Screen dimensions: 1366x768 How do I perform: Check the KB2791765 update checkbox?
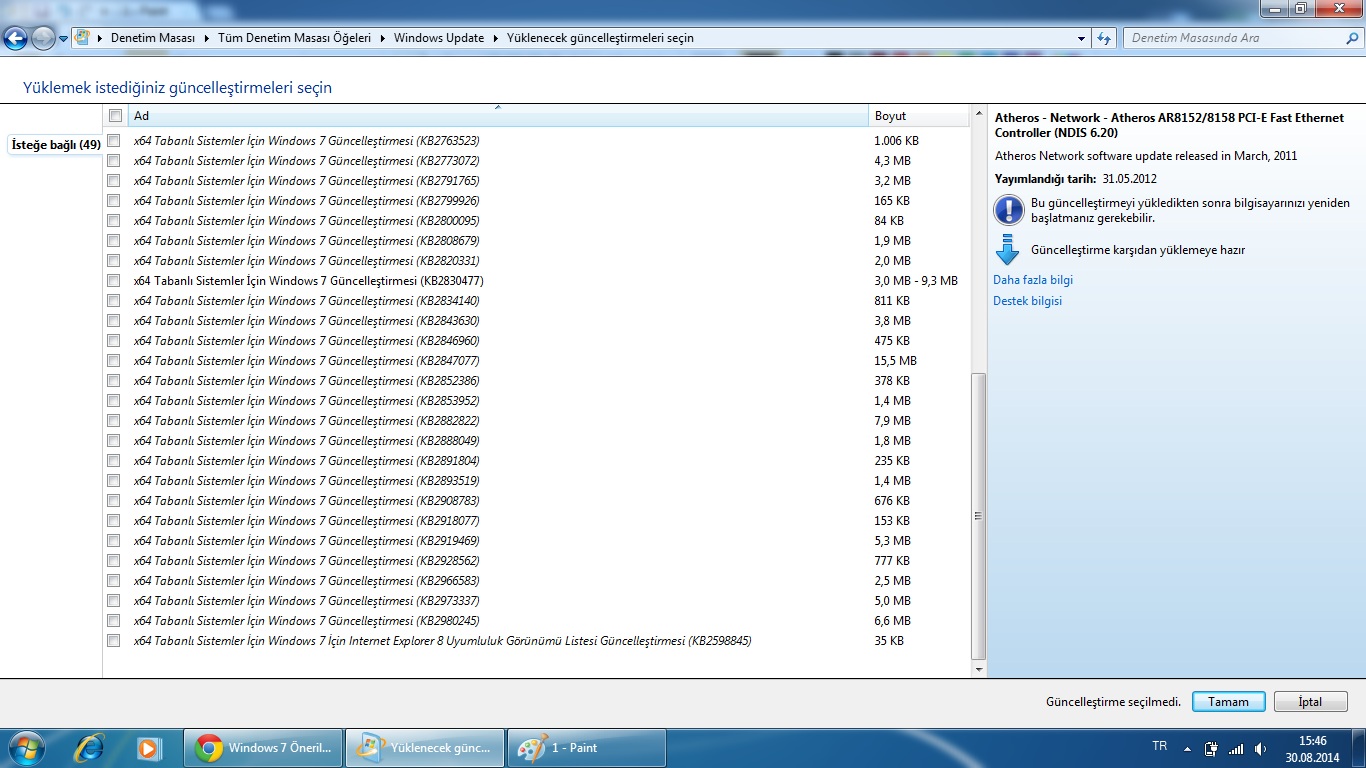pyautogui.click(x=114, y=180)
